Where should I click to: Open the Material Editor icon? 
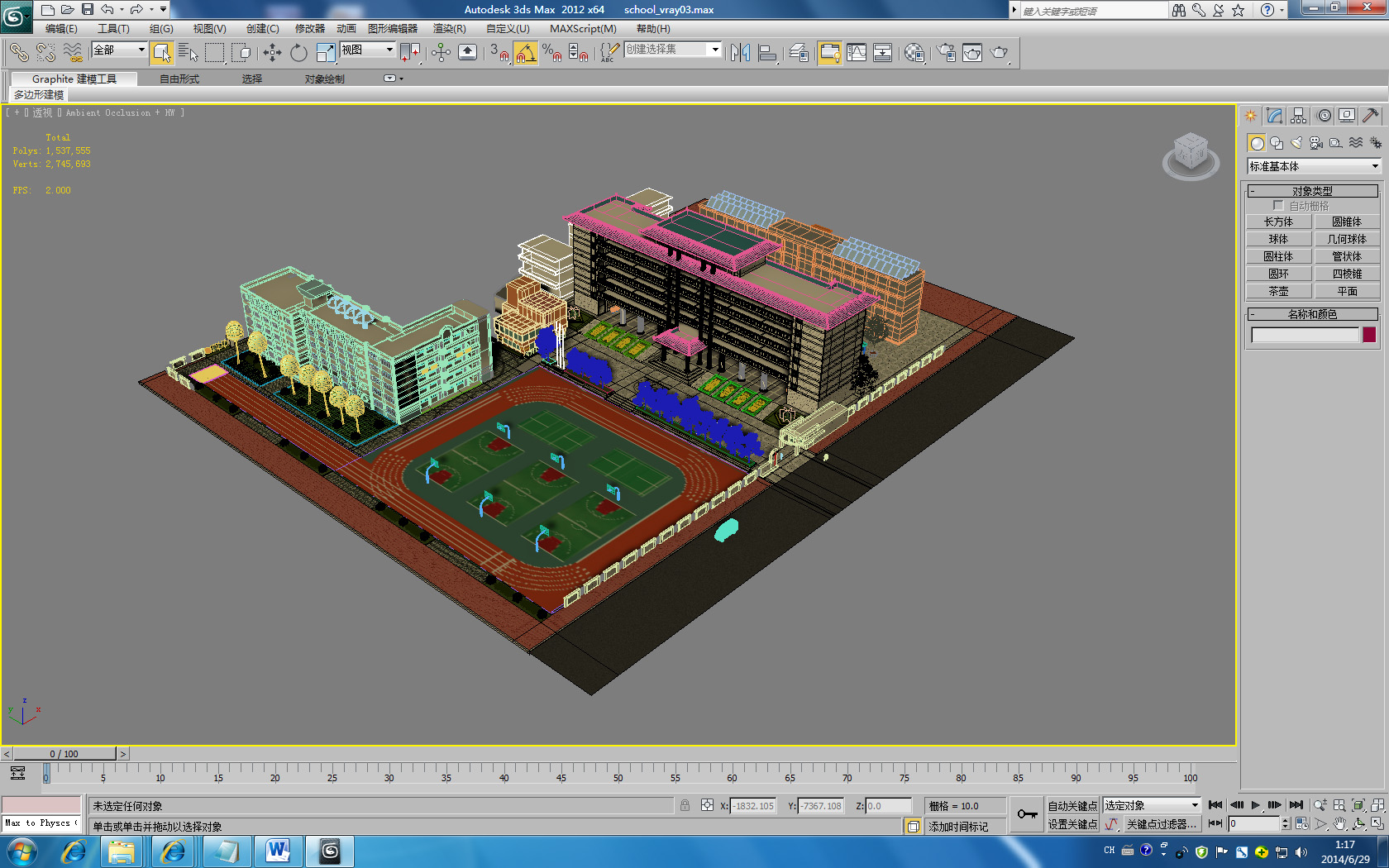click(x=914, y=53)
